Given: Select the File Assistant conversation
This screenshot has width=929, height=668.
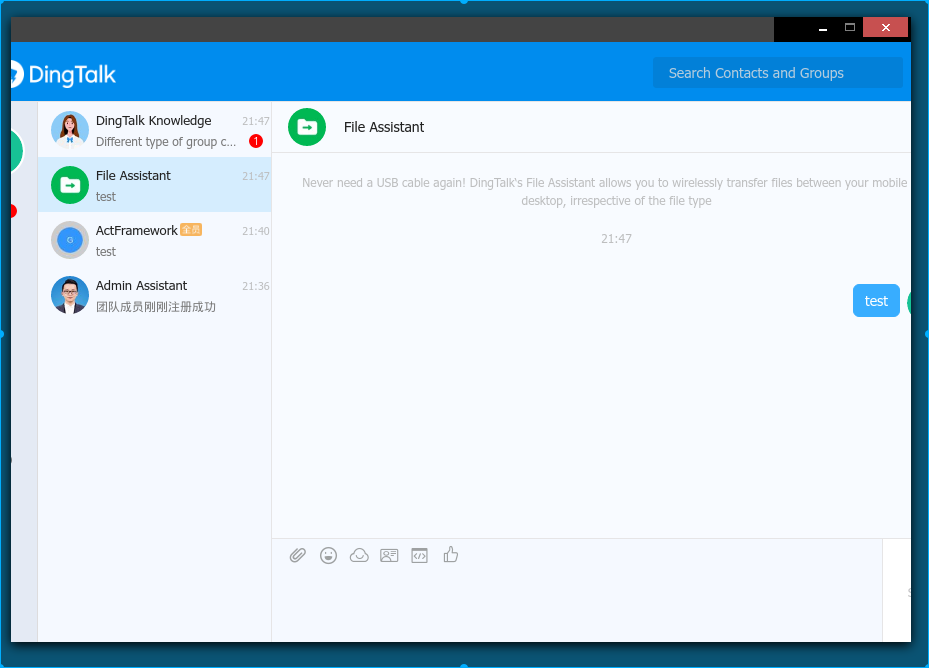Looking at the screenshot, I should 155,185.
